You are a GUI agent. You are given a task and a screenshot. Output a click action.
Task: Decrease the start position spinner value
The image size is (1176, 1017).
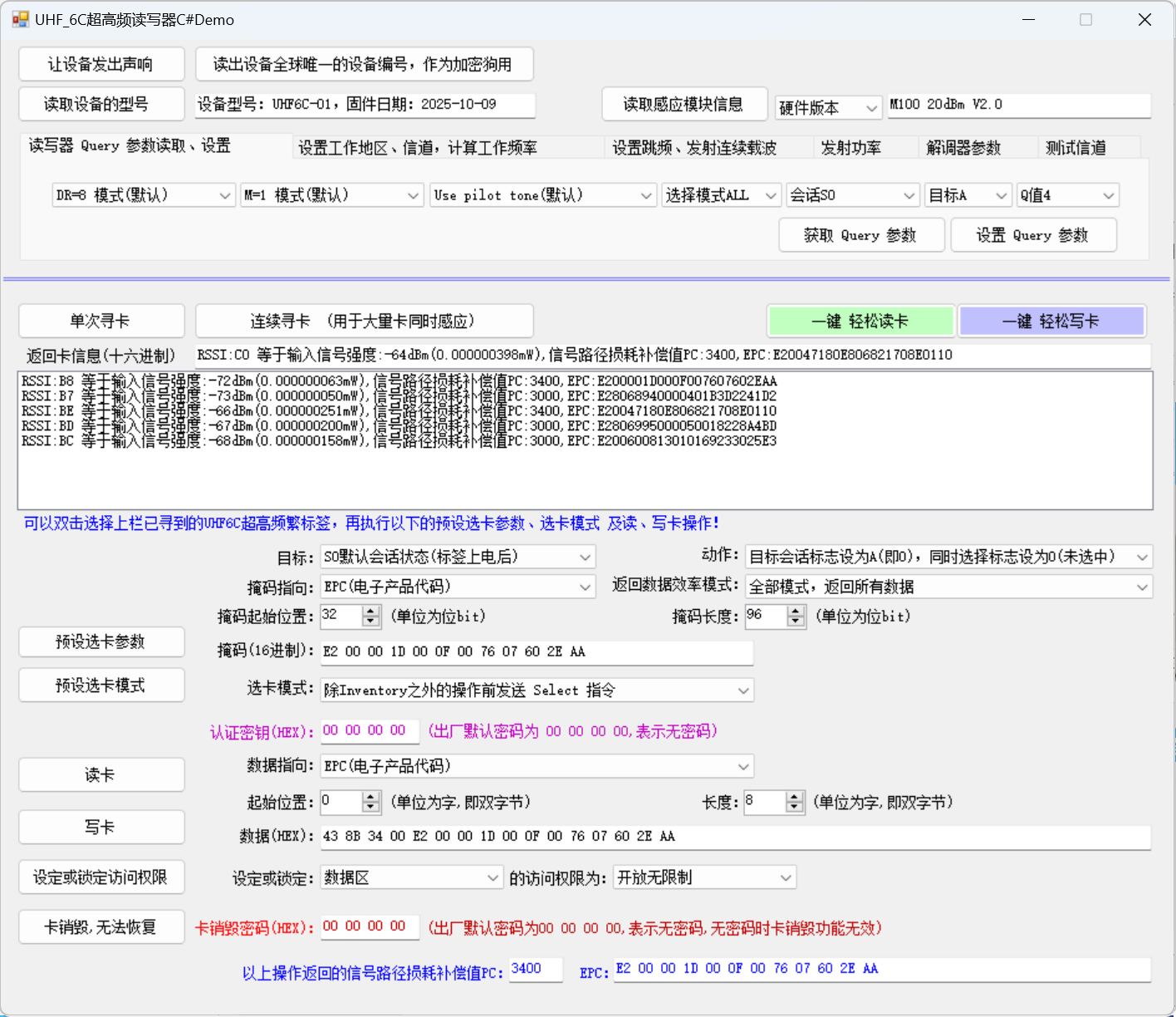click(371, 808)
